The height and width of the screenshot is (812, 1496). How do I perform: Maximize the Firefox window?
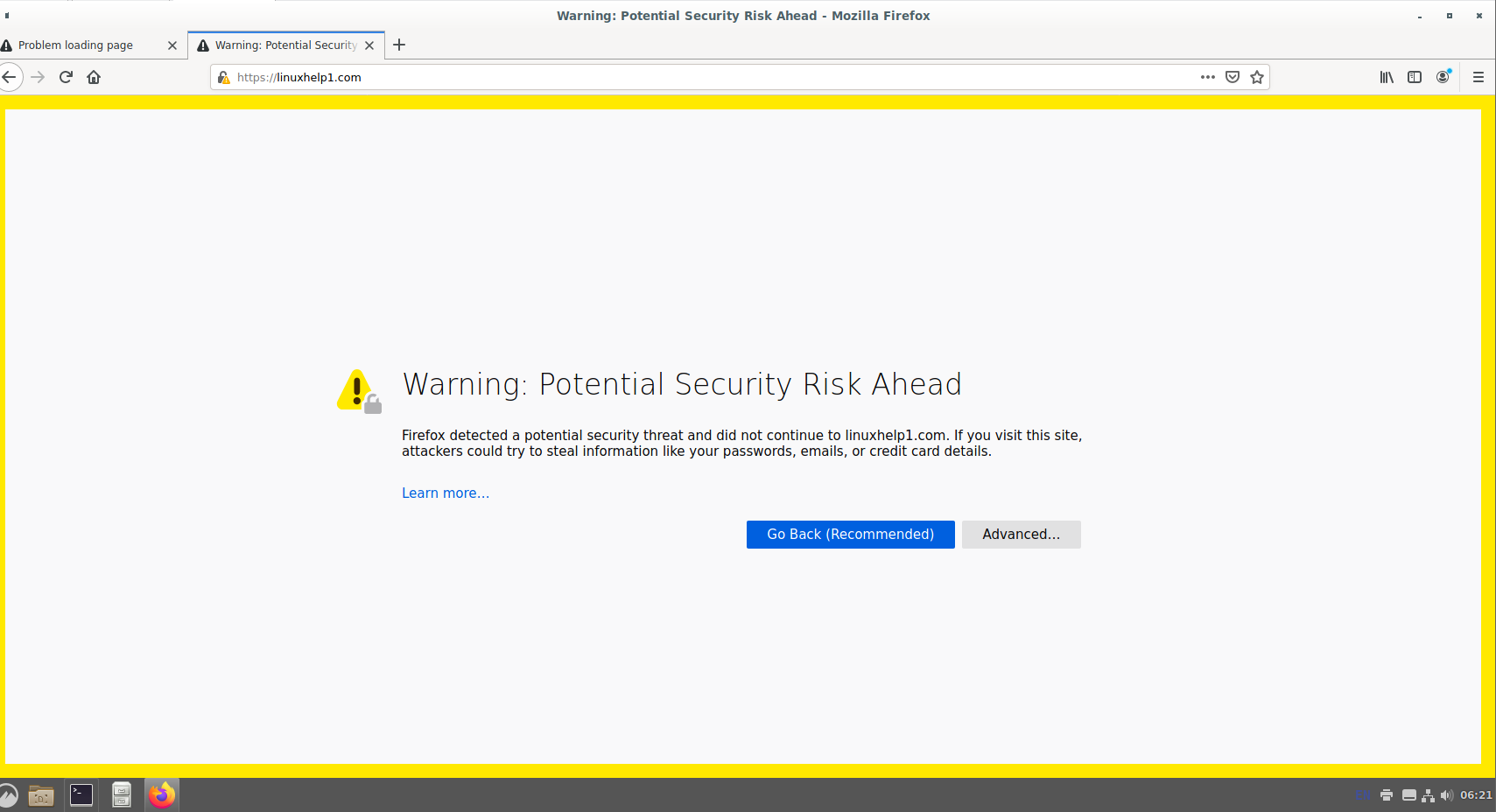[1450, 16]
